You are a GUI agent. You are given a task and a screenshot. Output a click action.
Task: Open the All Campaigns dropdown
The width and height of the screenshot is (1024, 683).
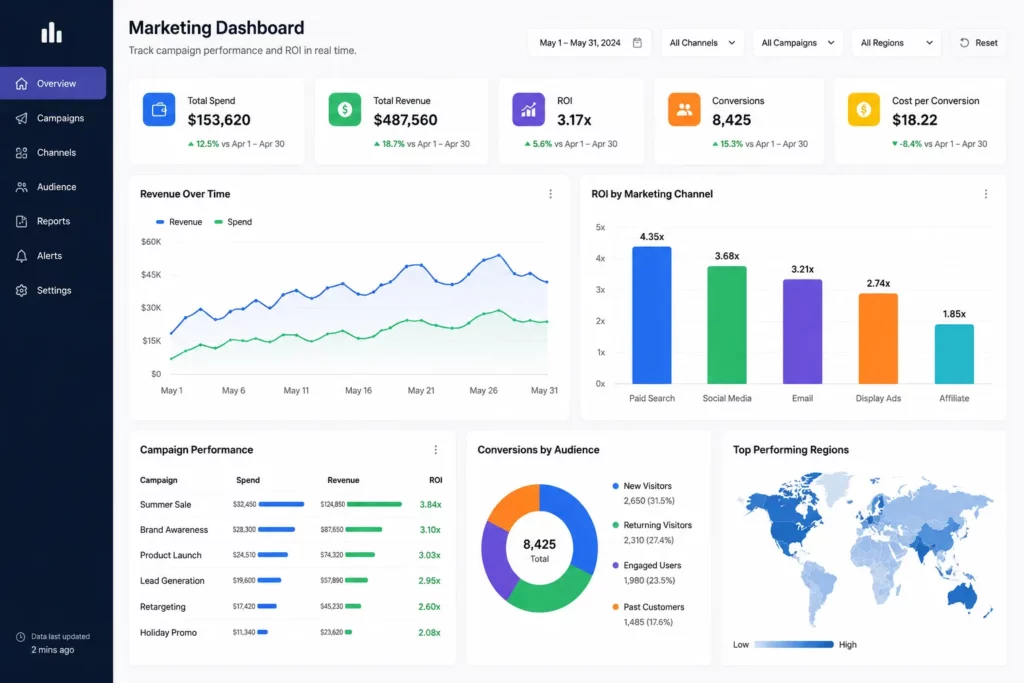point(797,42)
